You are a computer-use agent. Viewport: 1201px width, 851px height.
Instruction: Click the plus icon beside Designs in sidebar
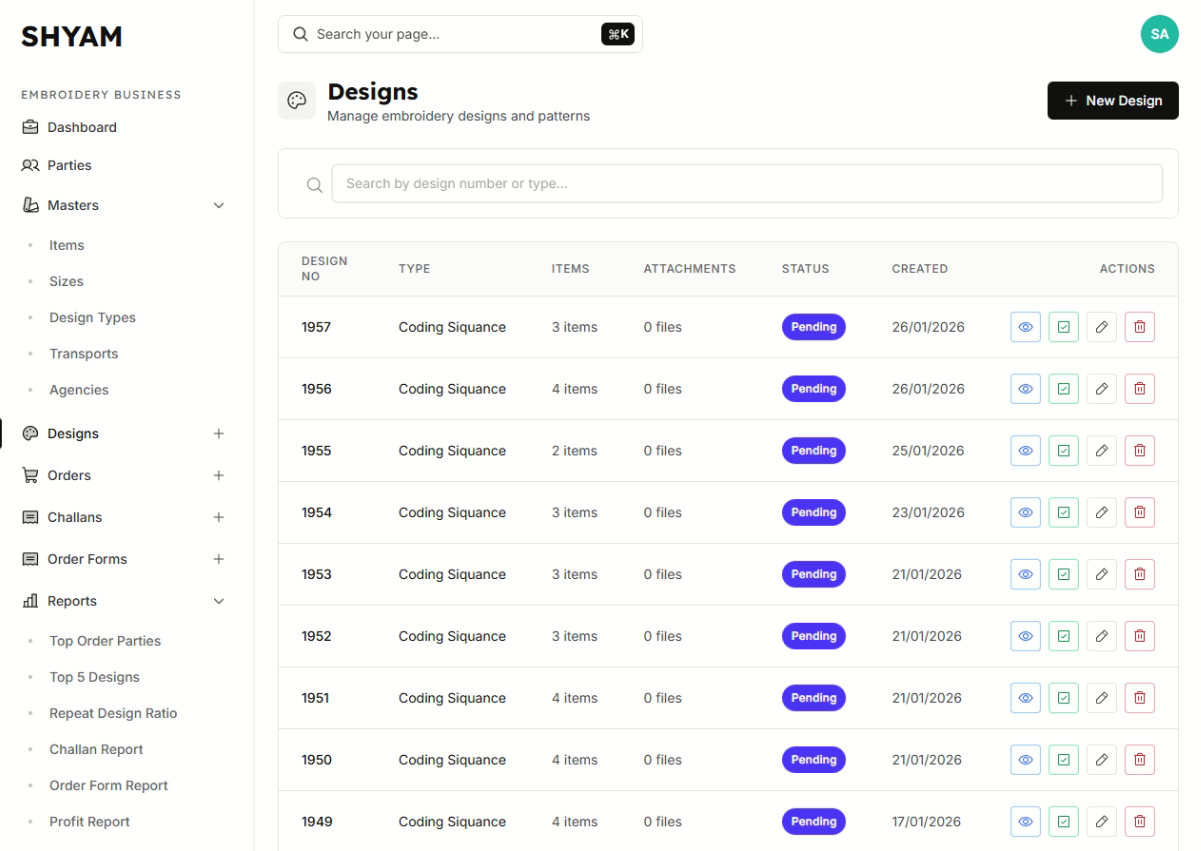coord(219,434)
